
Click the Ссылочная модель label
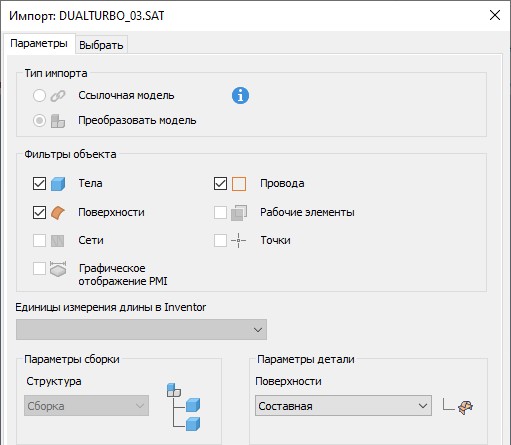point(126,96)
